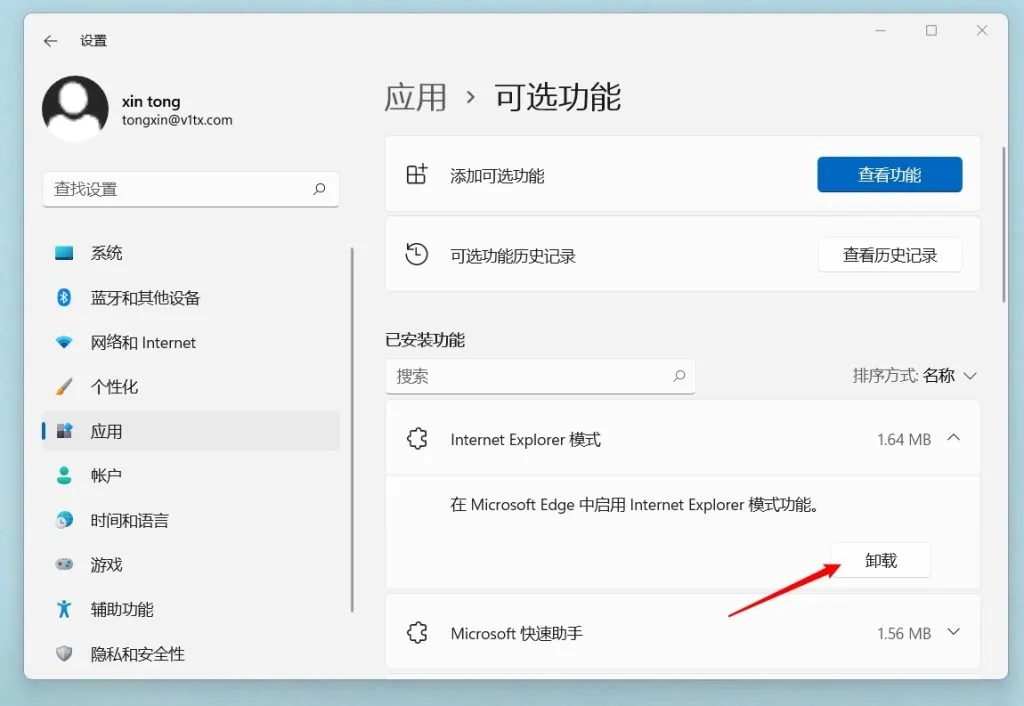
Task: Click the 查看功能 button
Action: 889,175
